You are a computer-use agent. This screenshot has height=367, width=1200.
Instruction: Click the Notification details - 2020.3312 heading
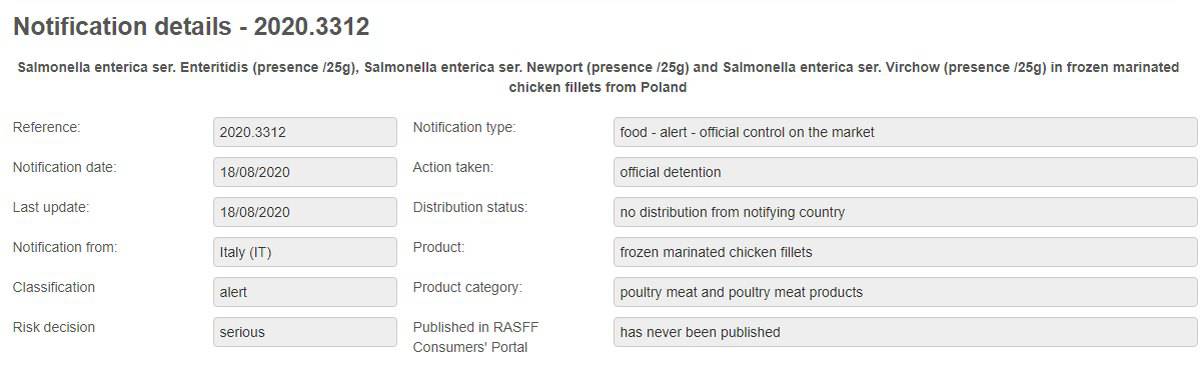click(191, 28)
